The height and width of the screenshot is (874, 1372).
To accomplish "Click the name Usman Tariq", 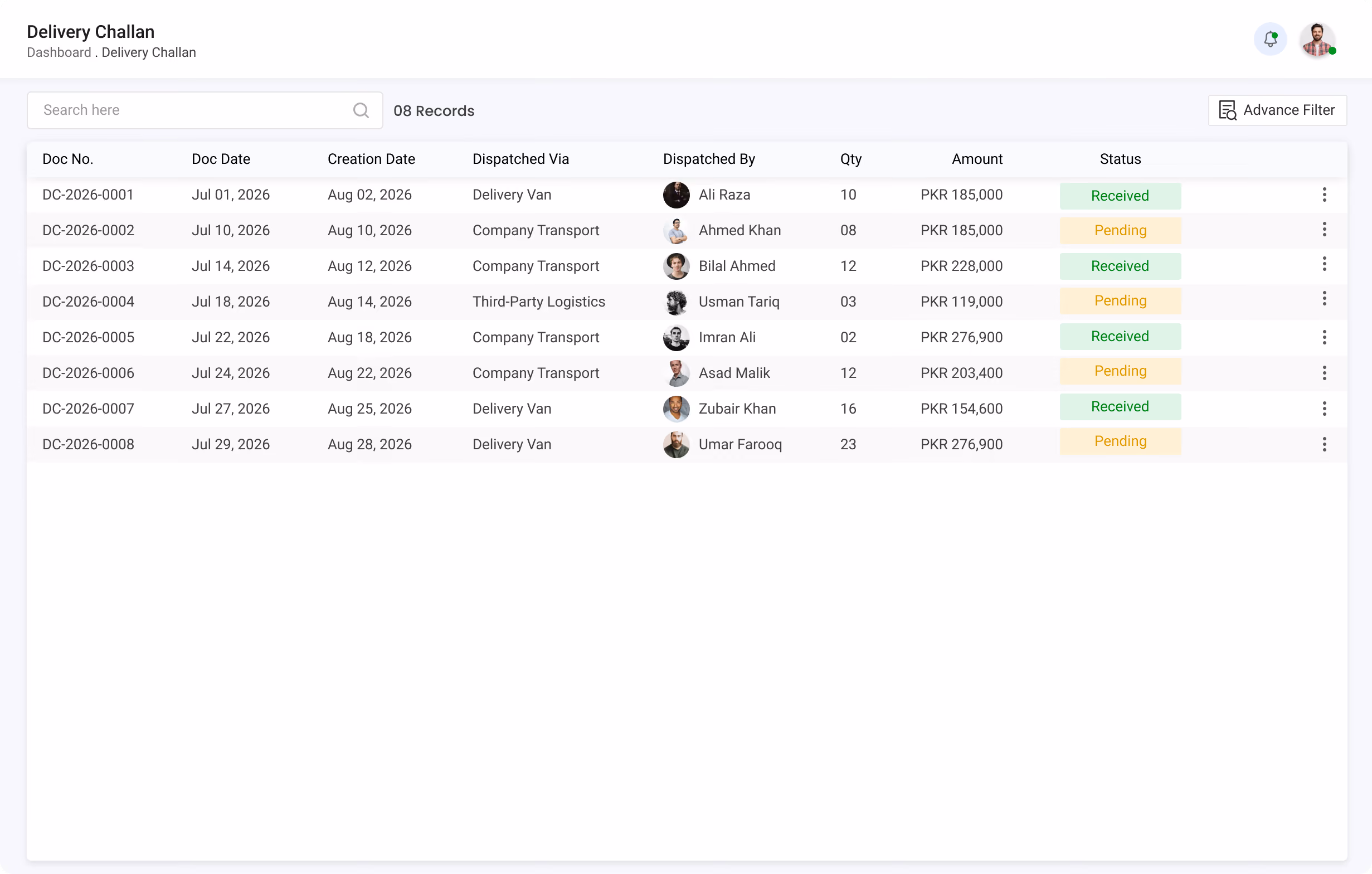I will point(739,302).
